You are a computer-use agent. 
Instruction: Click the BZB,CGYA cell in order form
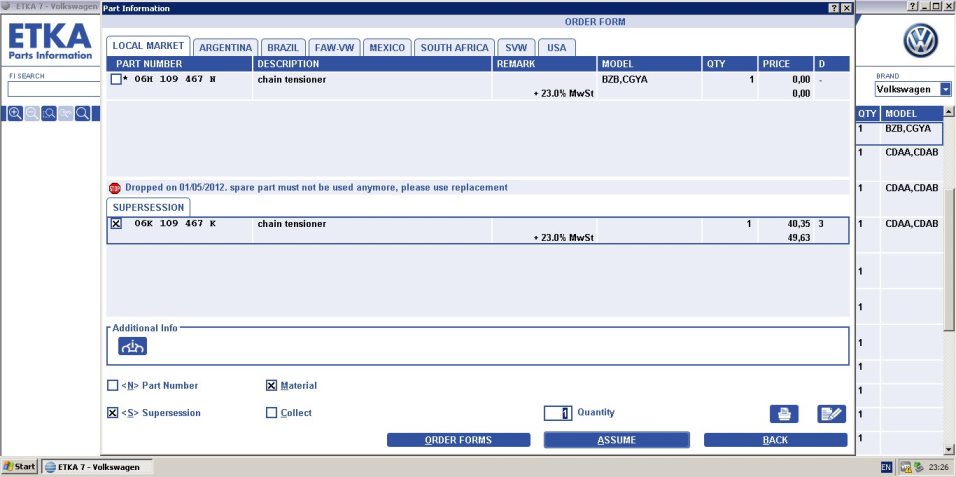(625, 79)
